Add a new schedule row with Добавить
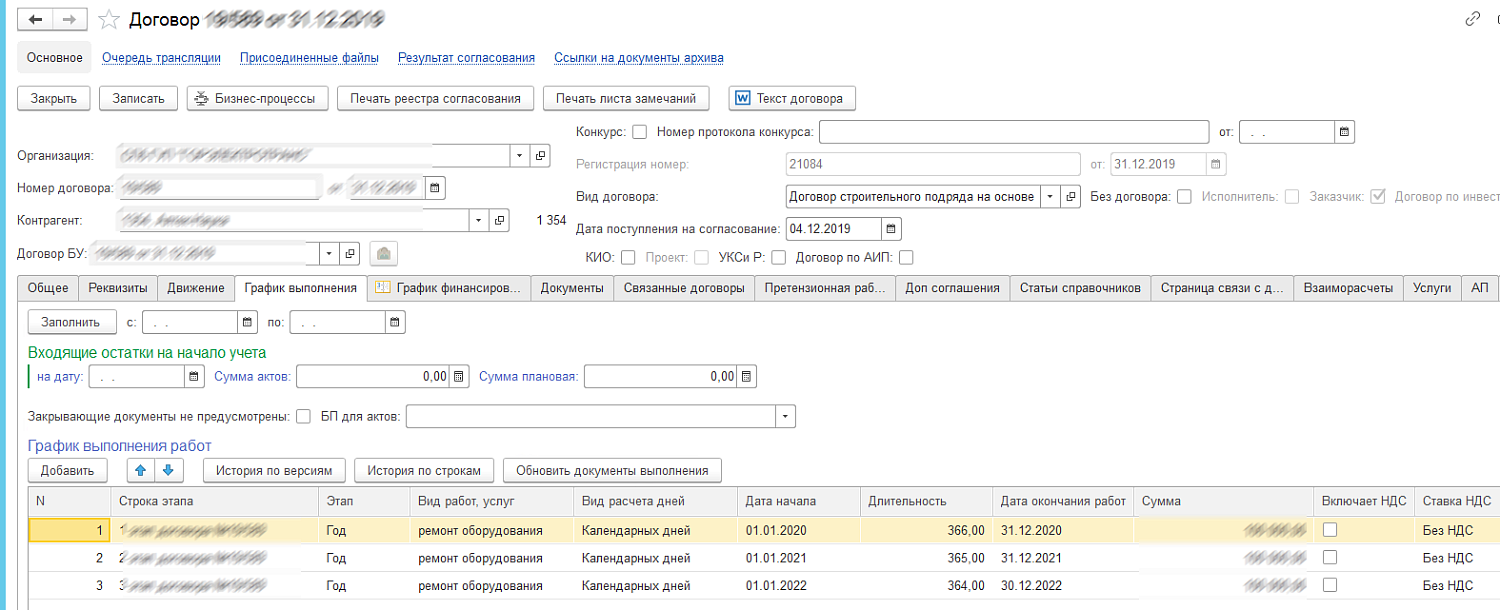 coord(68,470)
